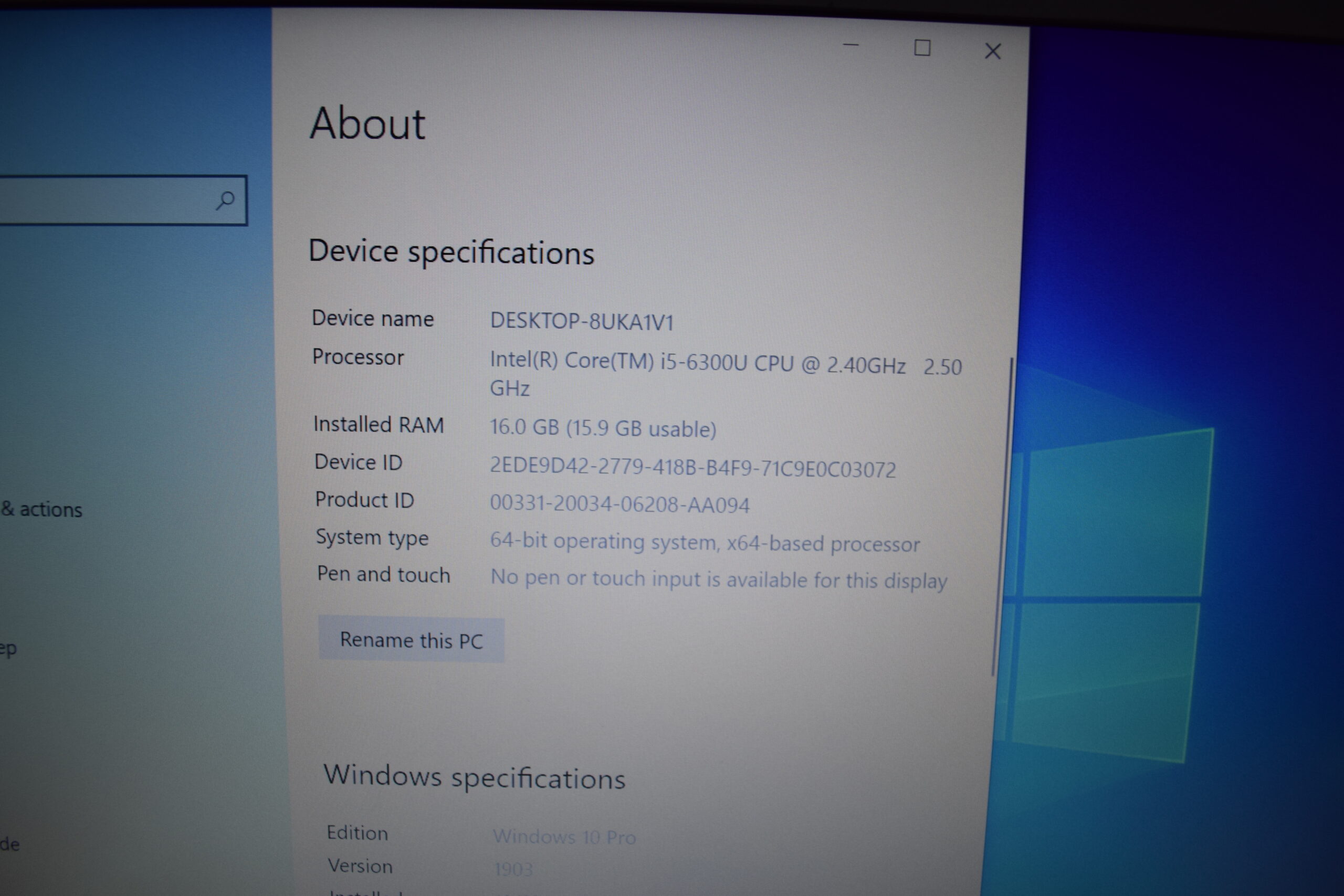This screenshot has height=896, width=1344.
Task: Click the 'Pen and touch' label
Action: tap(383, 574)
